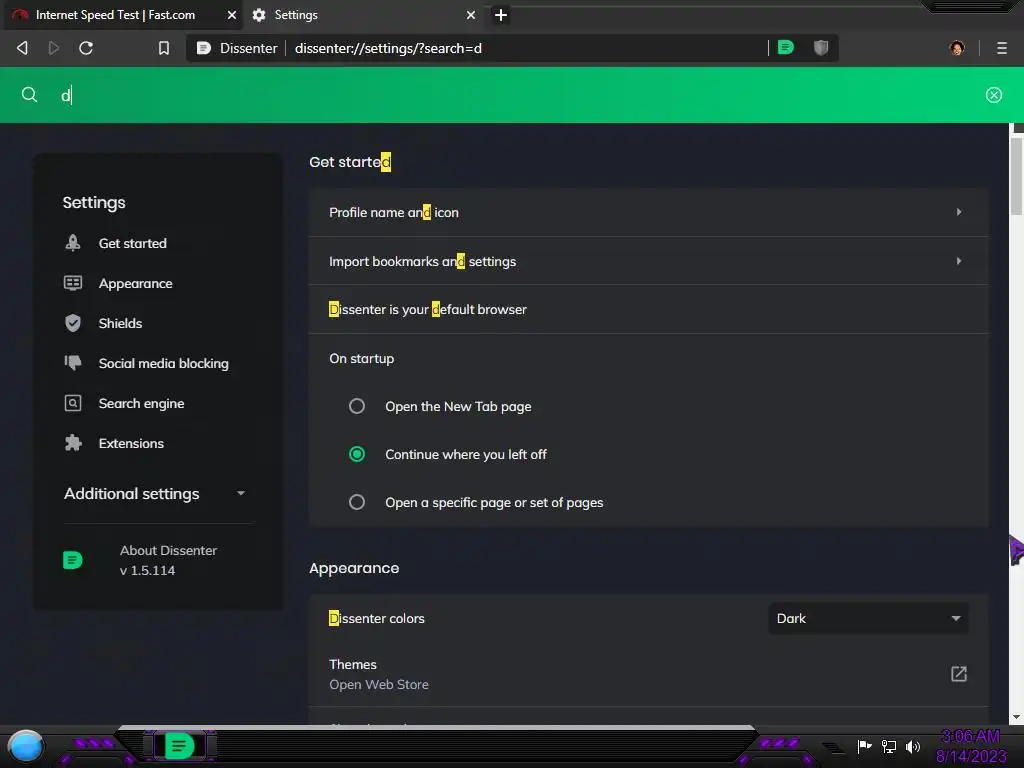1024x768 pixels.
Task: Click the Appearance sidebar icon
Action: [72, 283]
